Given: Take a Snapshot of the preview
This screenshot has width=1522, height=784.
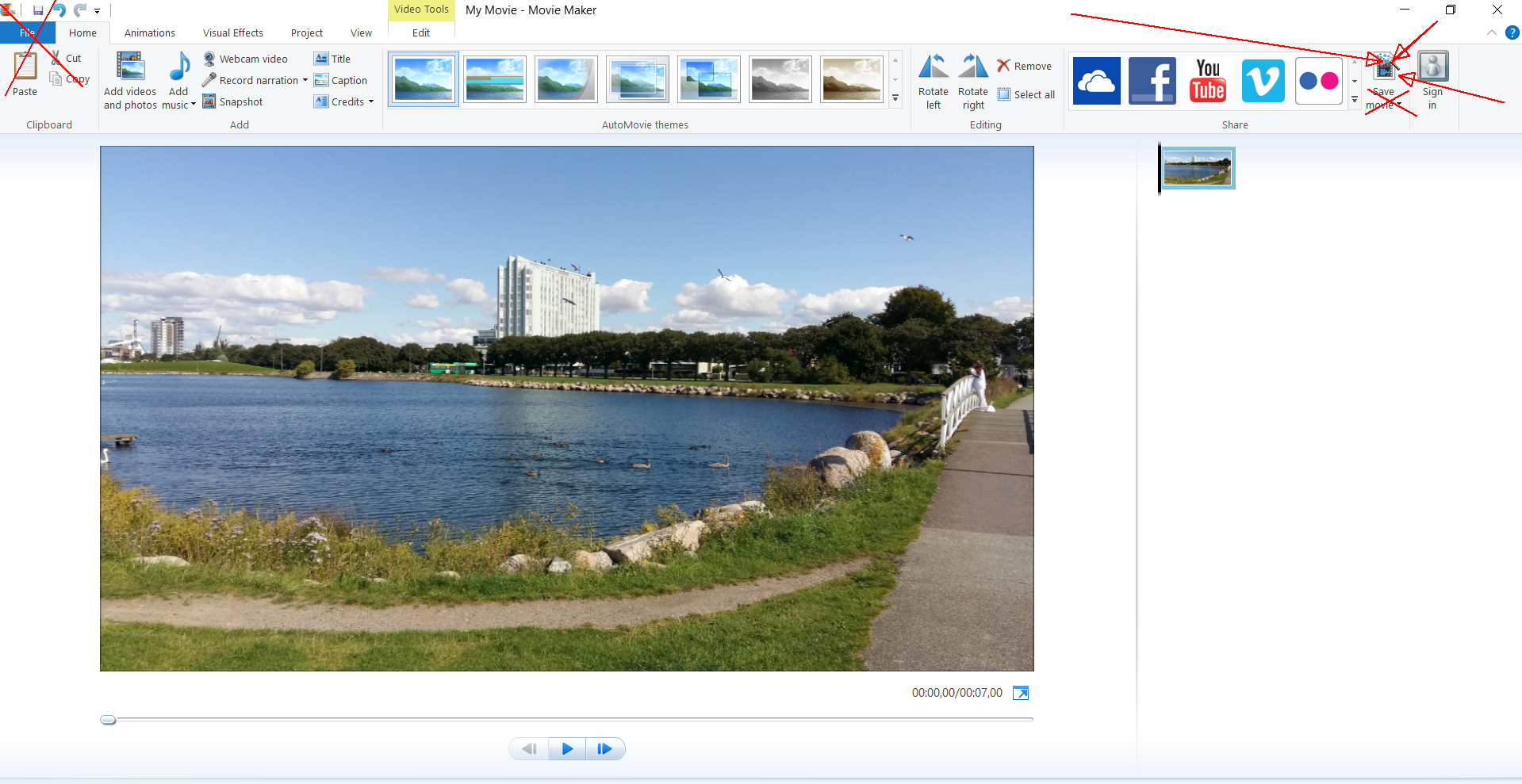Looking at the screenshot, I should tap(233, 102).
